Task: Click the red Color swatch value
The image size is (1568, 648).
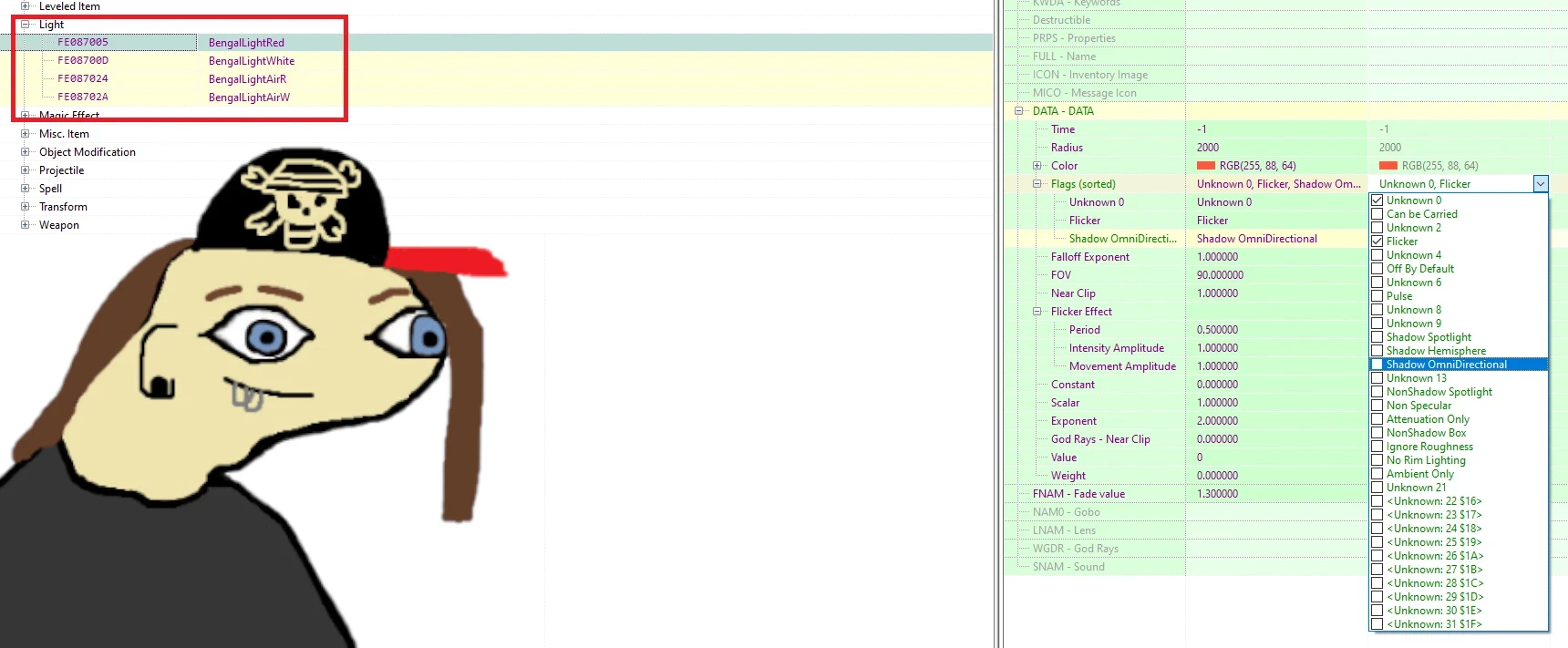Action: [x=1205, y=166]
